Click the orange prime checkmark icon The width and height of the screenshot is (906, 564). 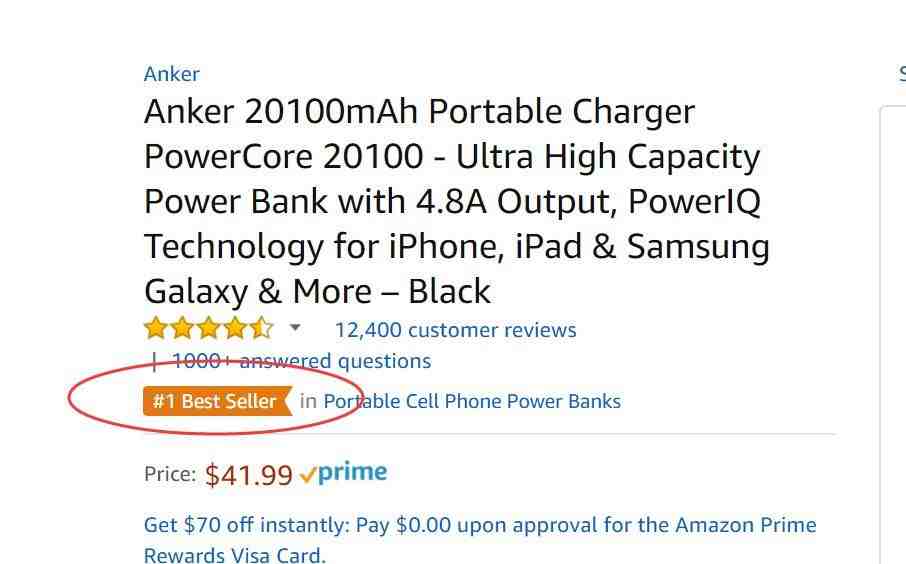tap(307, 475)
